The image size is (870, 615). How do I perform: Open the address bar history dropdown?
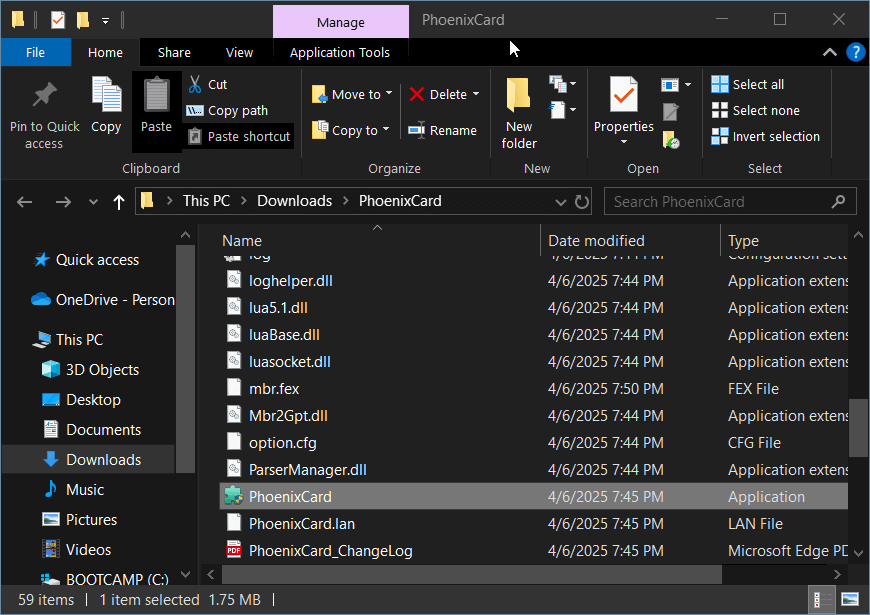click(x=561, y=202)
